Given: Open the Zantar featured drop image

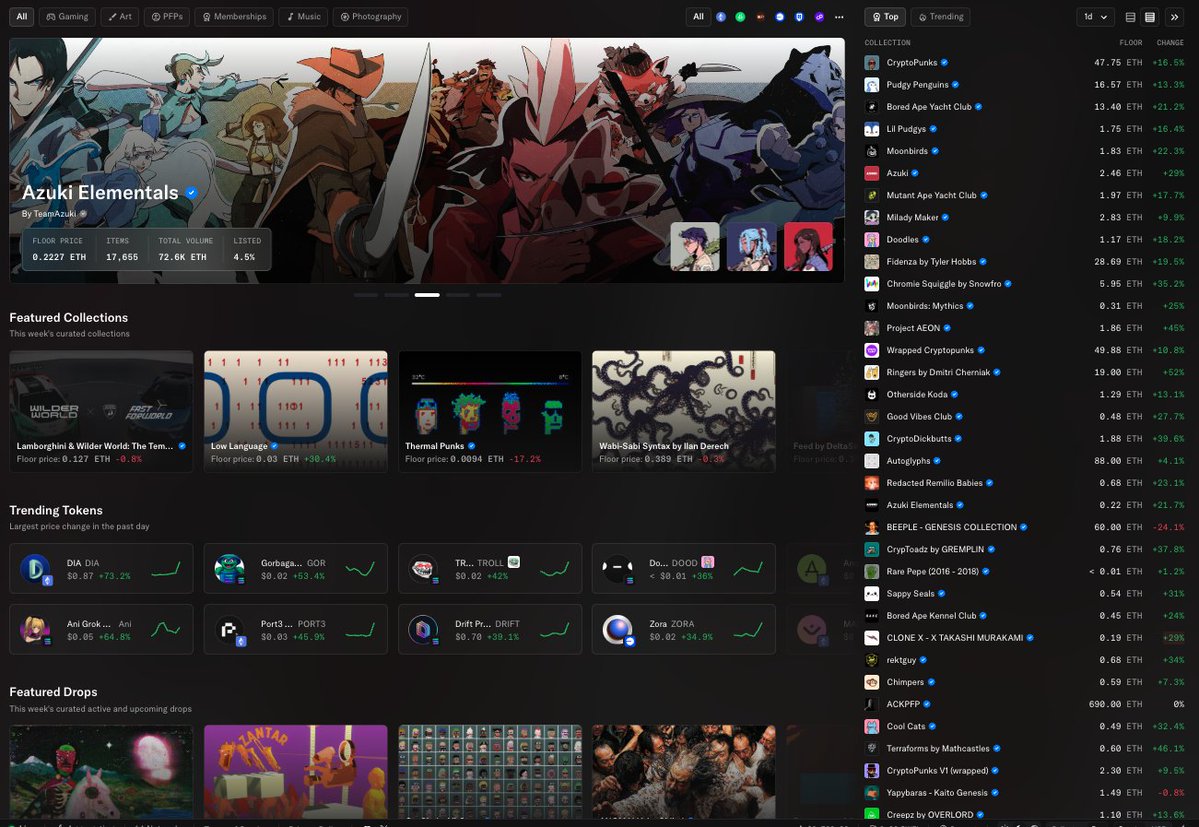Looking at the screenshot, I should pyautogui.click(x=296, y=772).
